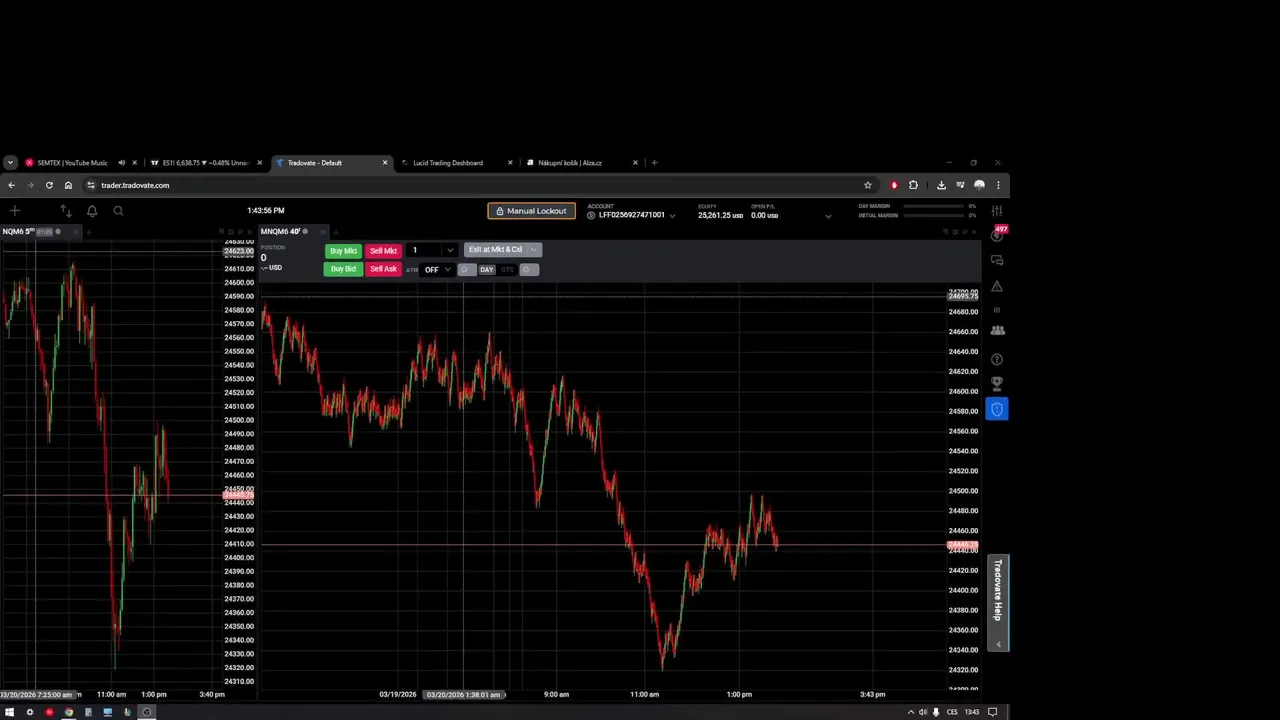Open the warning triangle sidebar icon
The height and width of the screenshot is (720, 1280).
pyautogui.click(x=997, y=286)
